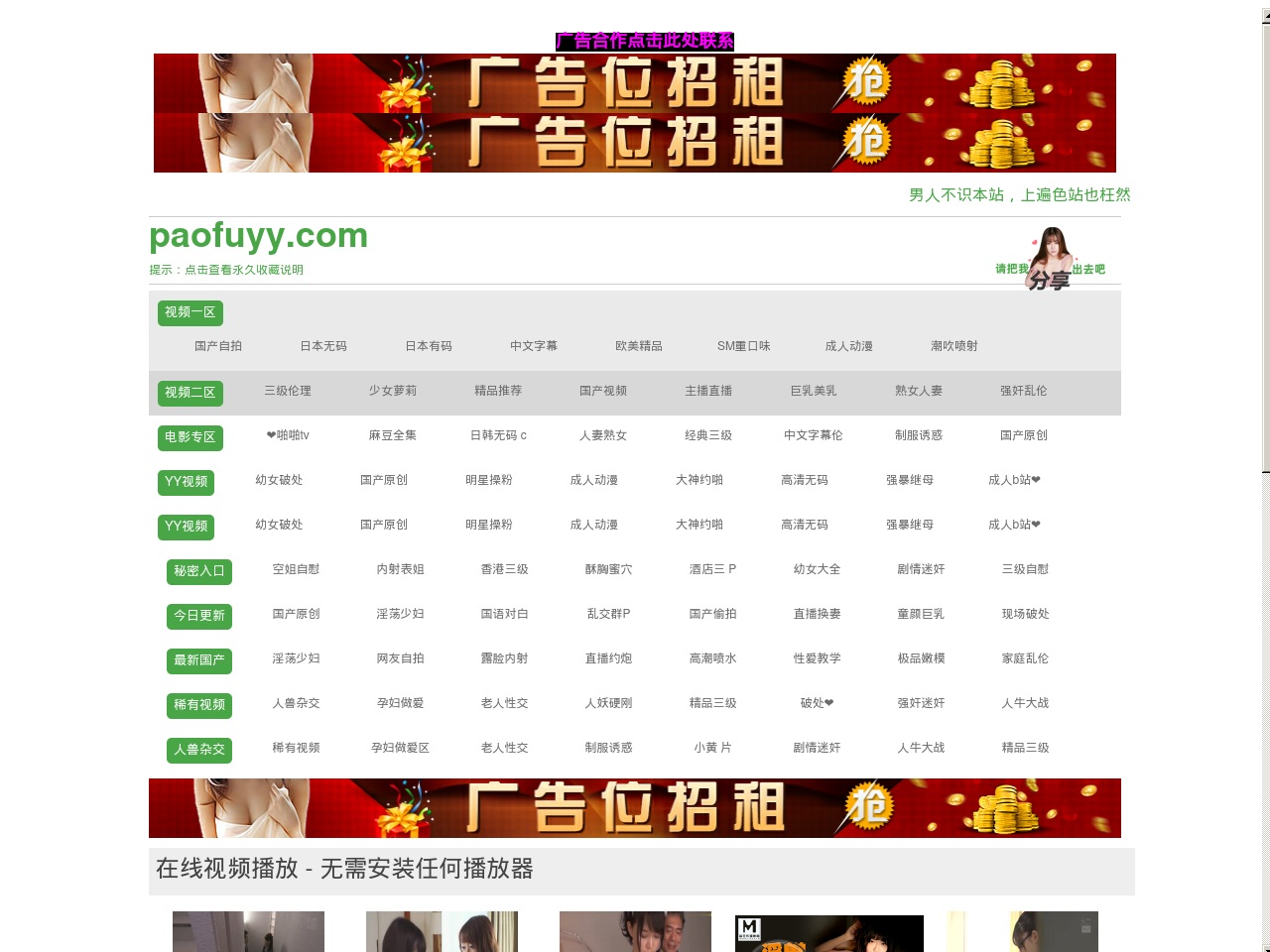Open the green 今日更新 button

coord(199,617)
